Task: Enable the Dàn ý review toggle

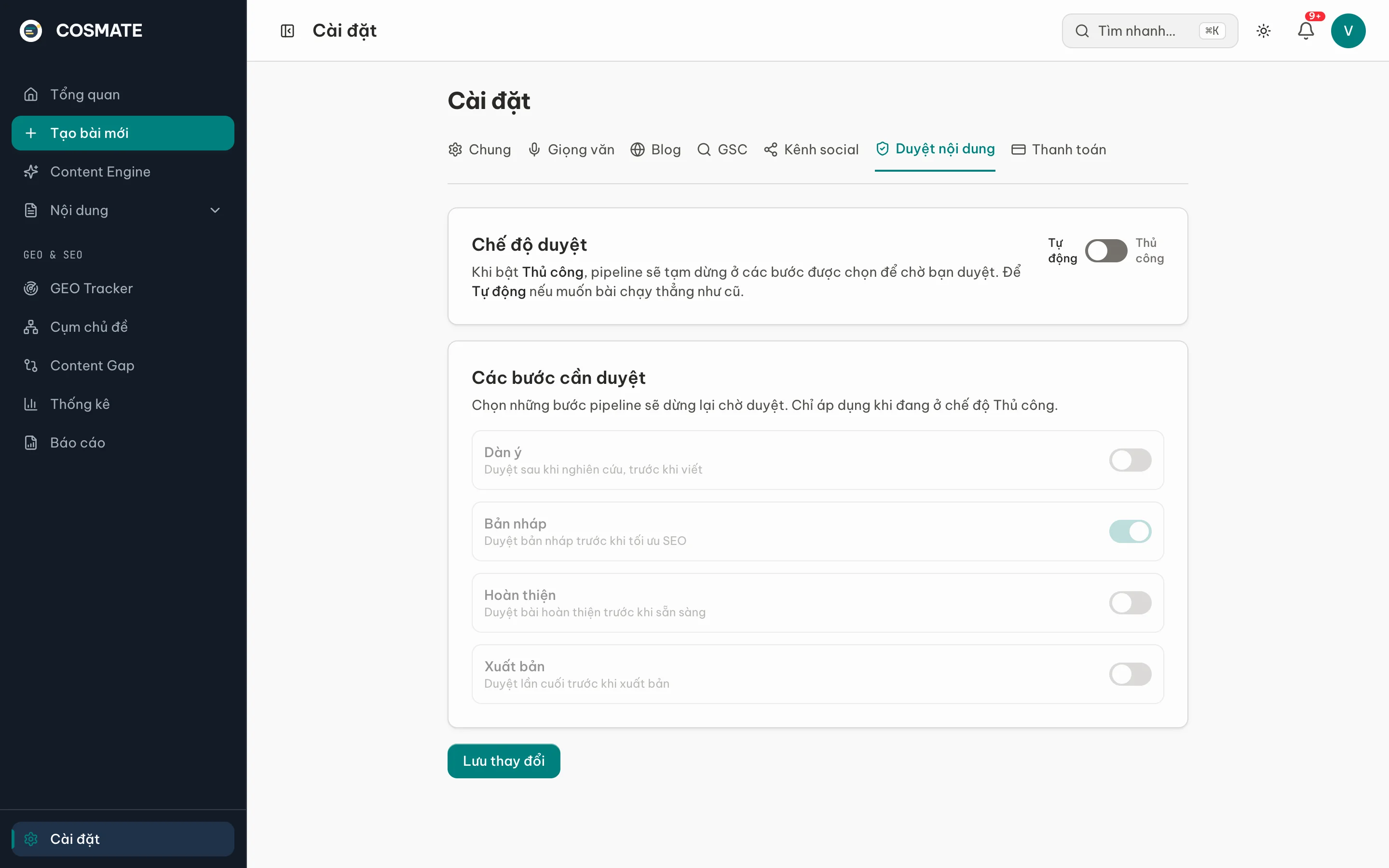Action: tap(1130, 460)
